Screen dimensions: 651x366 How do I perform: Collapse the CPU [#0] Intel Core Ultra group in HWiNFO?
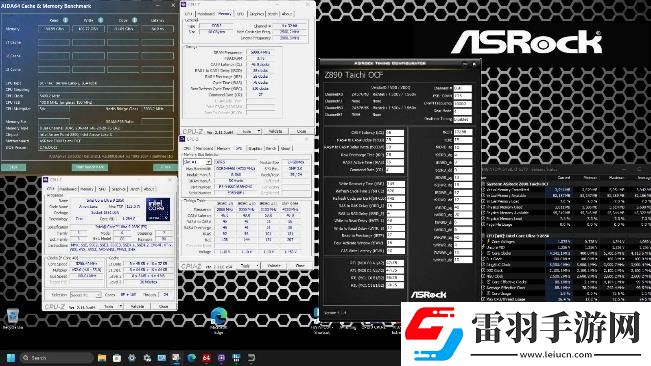click(x=483, y=236)
